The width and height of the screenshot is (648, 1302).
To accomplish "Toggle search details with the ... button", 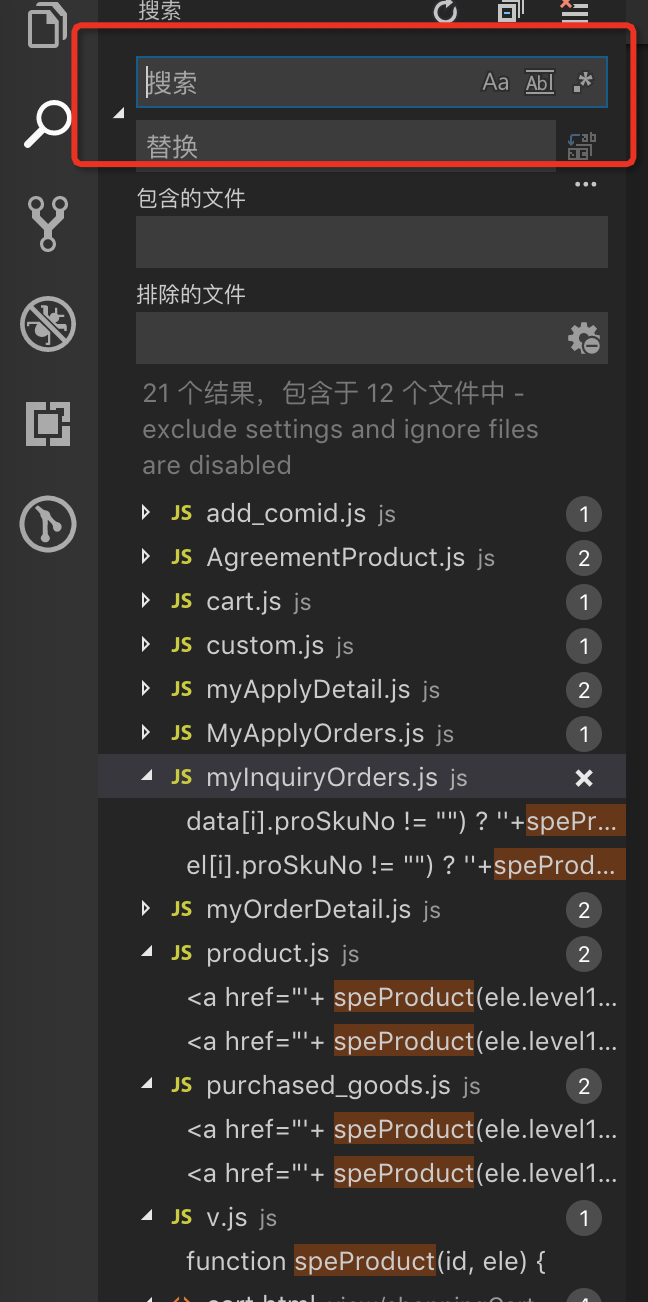I will pos(585,183).
